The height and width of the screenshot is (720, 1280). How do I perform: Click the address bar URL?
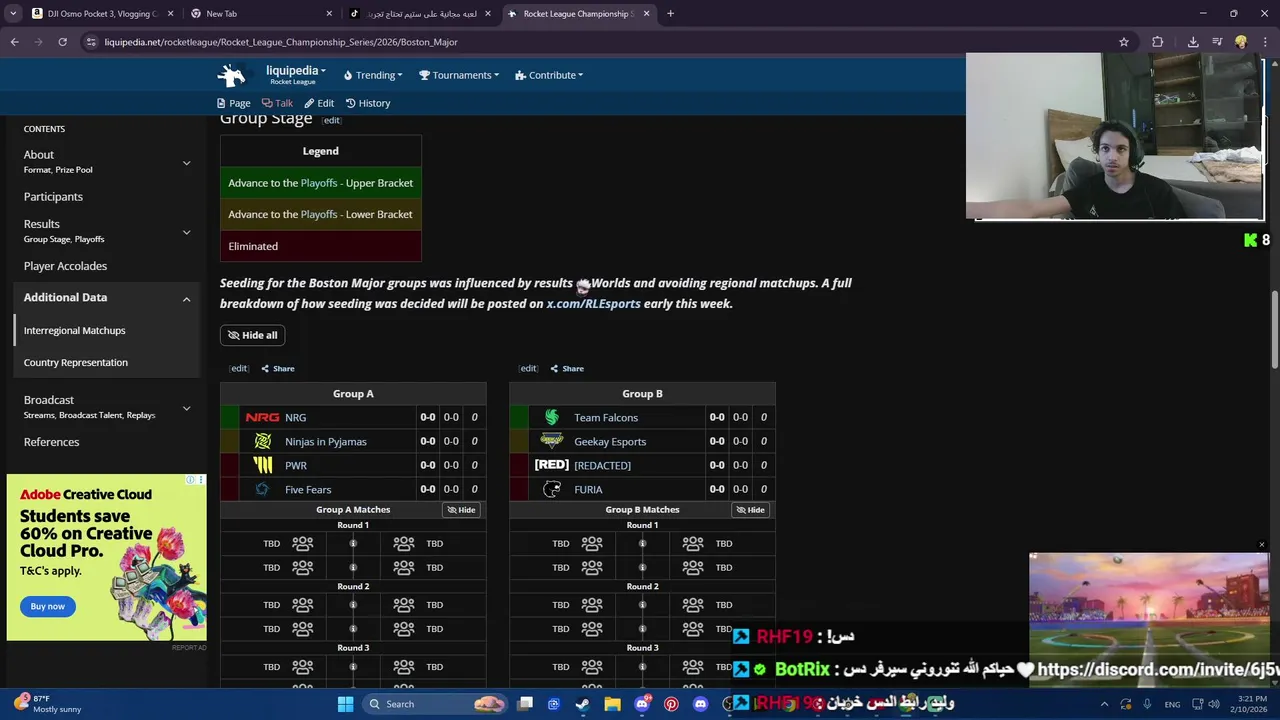pyautogui.click(x=281, y=42)
